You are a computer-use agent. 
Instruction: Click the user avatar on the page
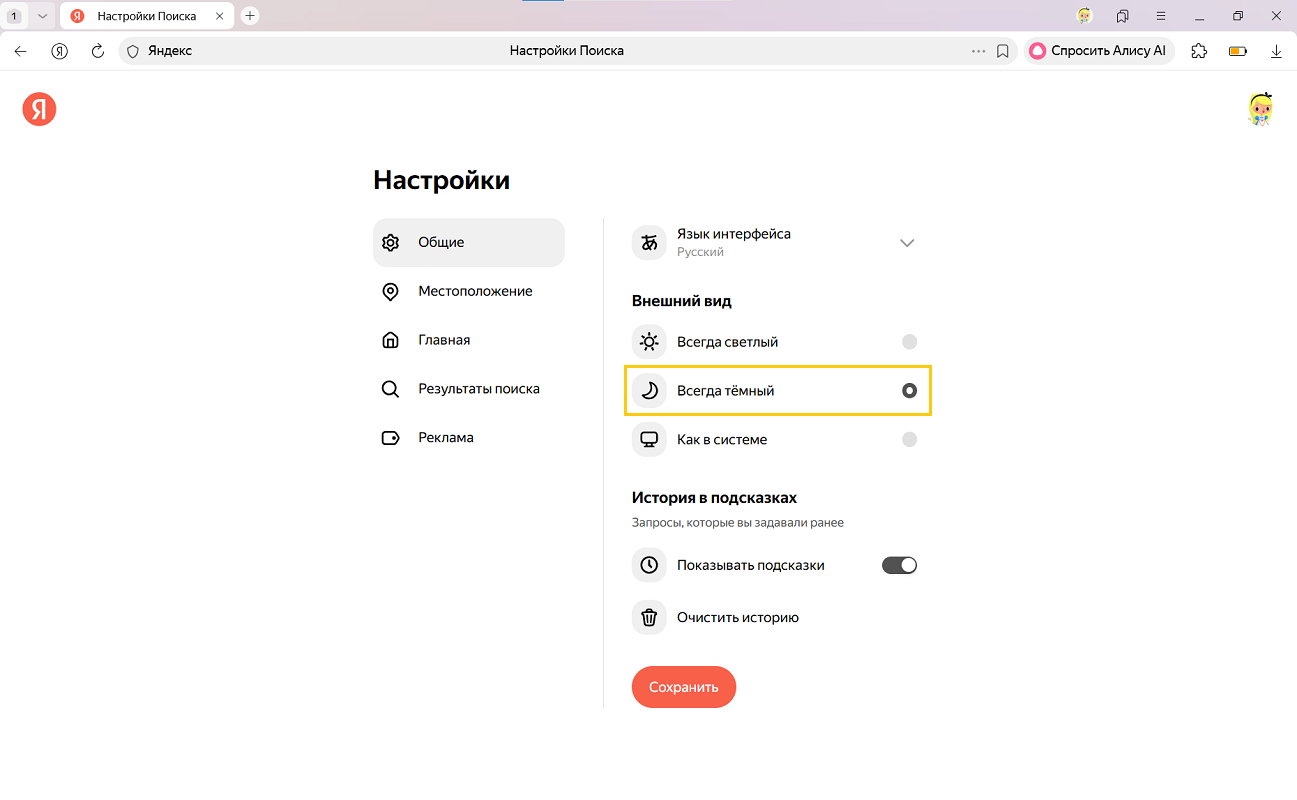pyautogui.click(x=1260, y=109)
